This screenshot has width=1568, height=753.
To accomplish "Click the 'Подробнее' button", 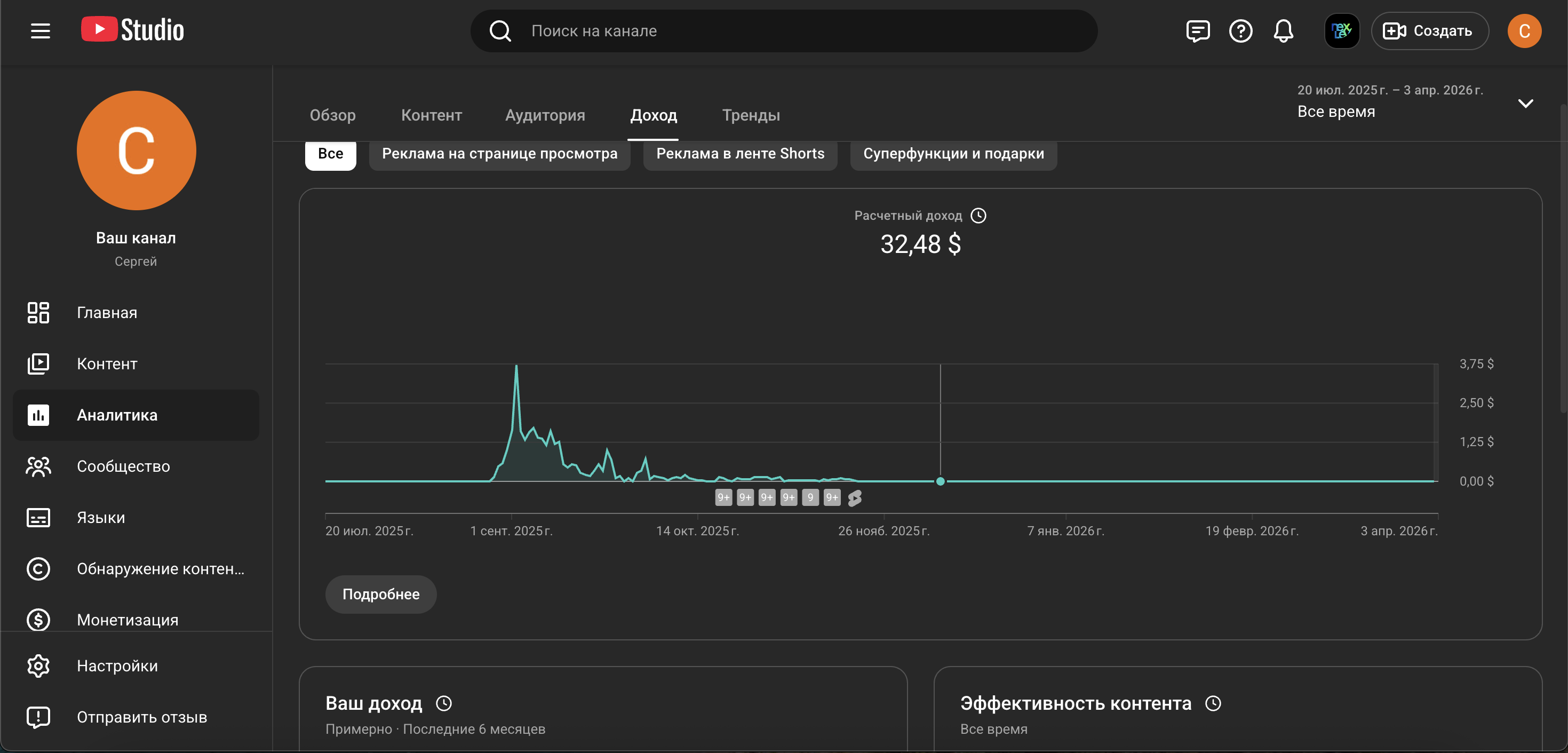I will click(x=380, y=593).
